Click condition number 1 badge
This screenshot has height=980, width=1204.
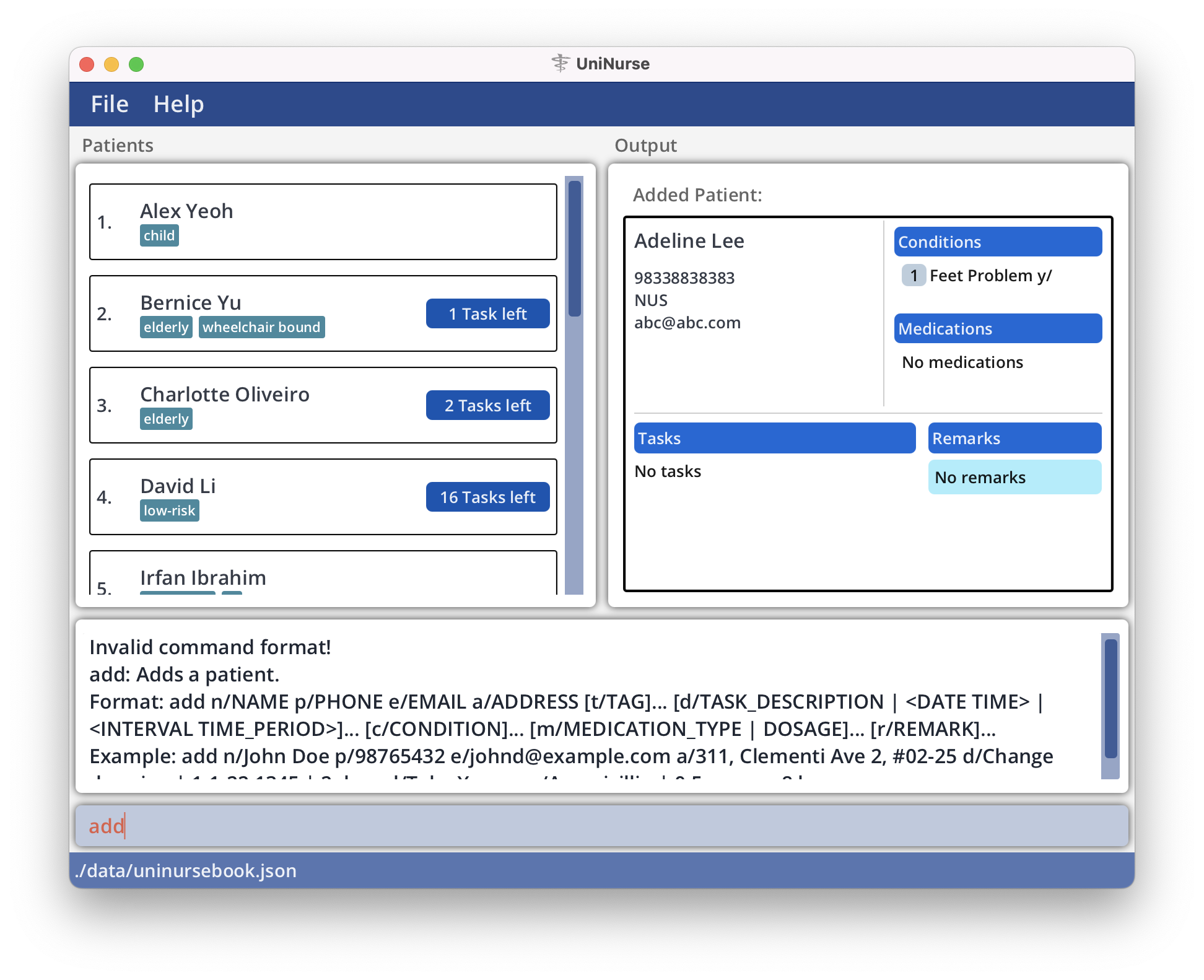914,275
